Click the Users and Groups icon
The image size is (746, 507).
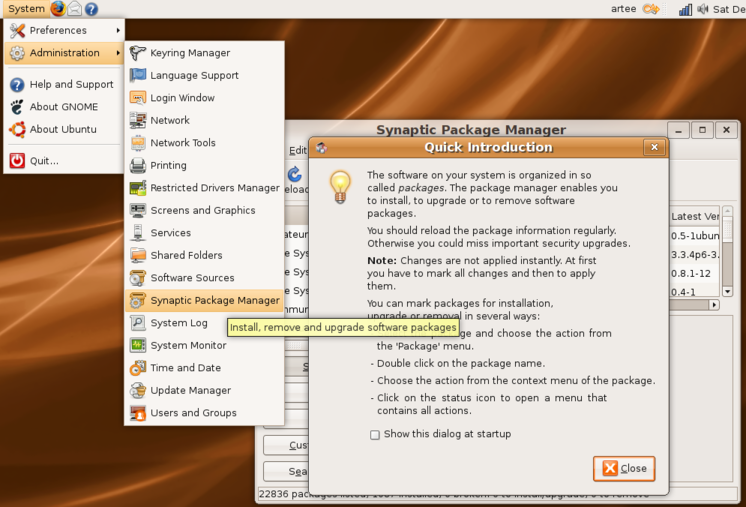click(137, 413)
